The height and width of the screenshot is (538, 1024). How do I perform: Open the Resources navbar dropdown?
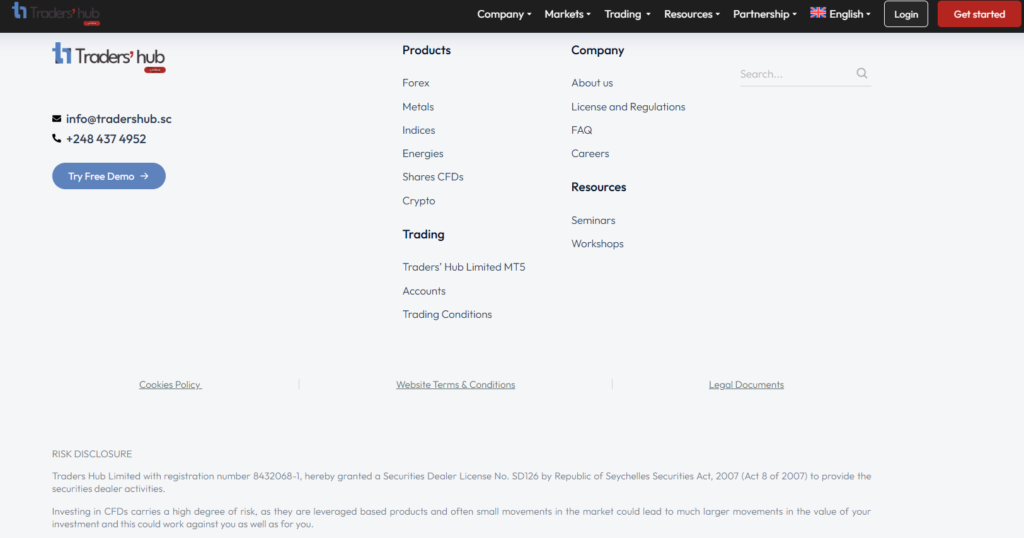tap(692, 14)
